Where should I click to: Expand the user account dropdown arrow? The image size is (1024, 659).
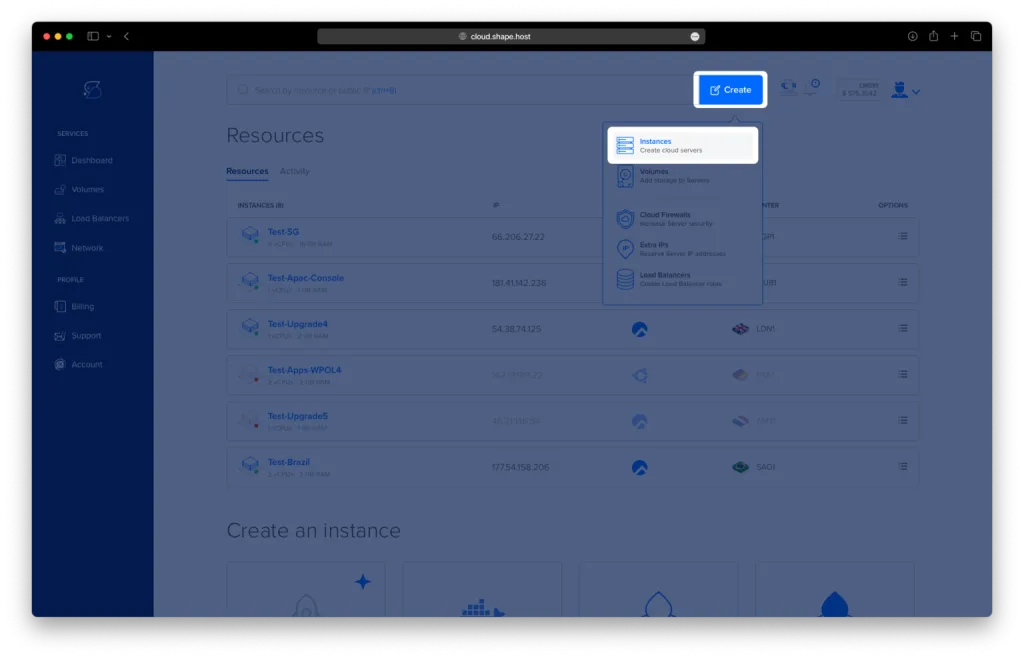(x=916, y=92)
